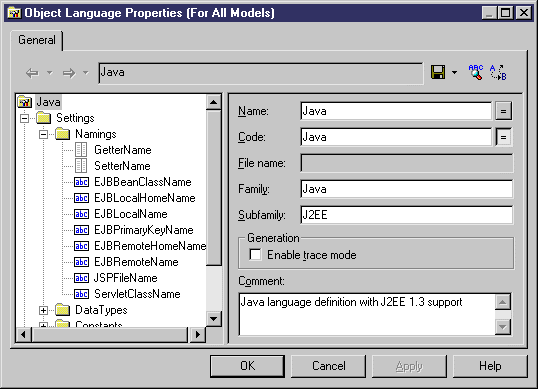538x389 pixels.
Task: Open the Back arrow history dropdown
Action: (50, 73)
